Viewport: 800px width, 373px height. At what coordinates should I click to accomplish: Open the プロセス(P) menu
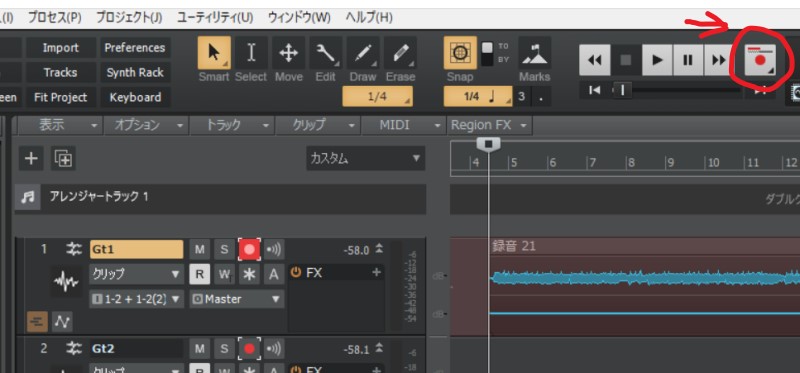[54, 18]
